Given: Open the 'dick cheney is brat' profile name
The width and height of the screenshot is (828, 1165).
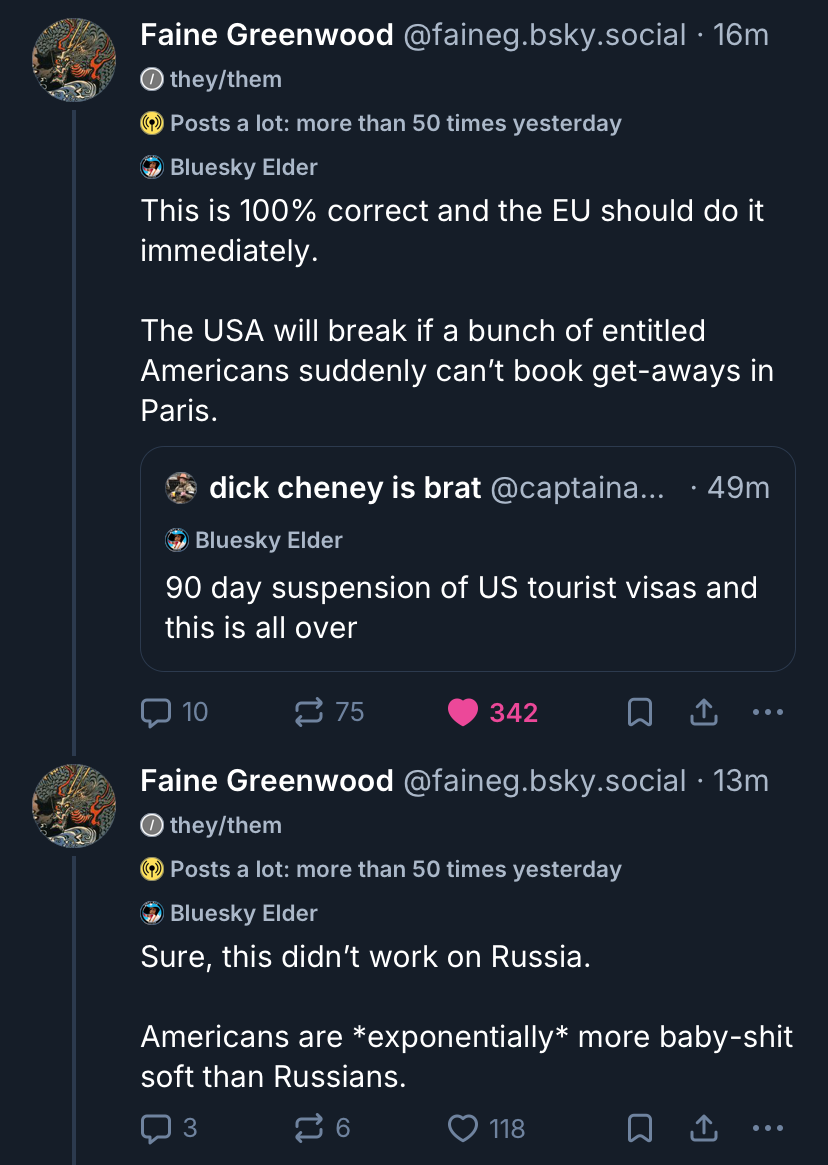Looking at the screenshot, I should click(345, 488).
